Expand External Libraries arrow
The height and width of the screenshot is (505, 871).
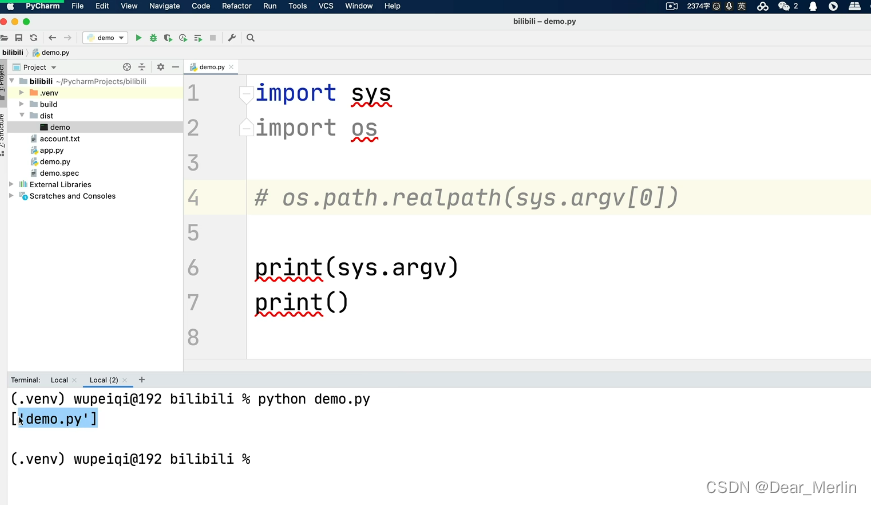click(x=11, y=184)
